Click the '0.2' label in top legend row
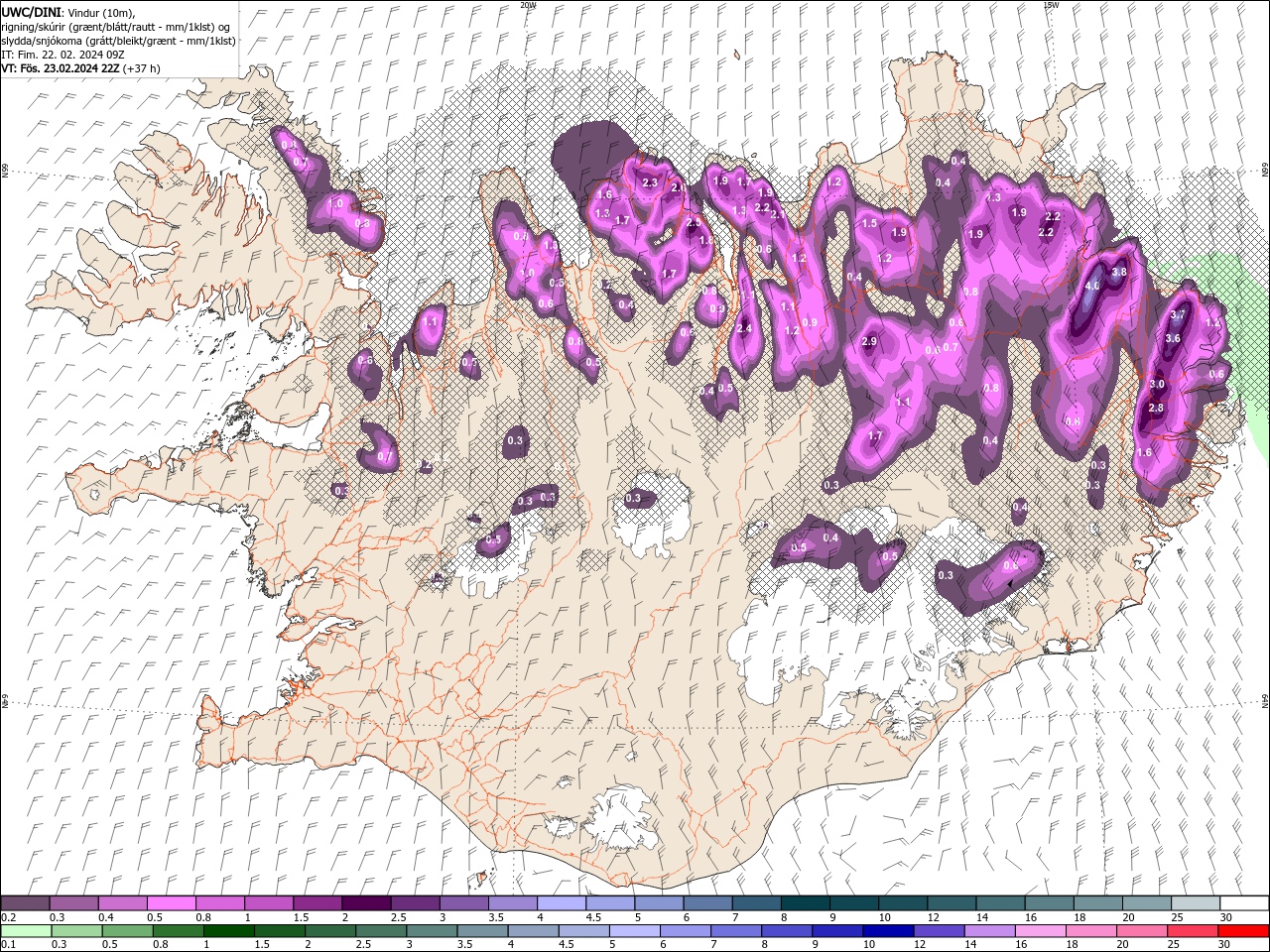The width and height of the screenshot is (1270, 952). click(x=8, y=917)
